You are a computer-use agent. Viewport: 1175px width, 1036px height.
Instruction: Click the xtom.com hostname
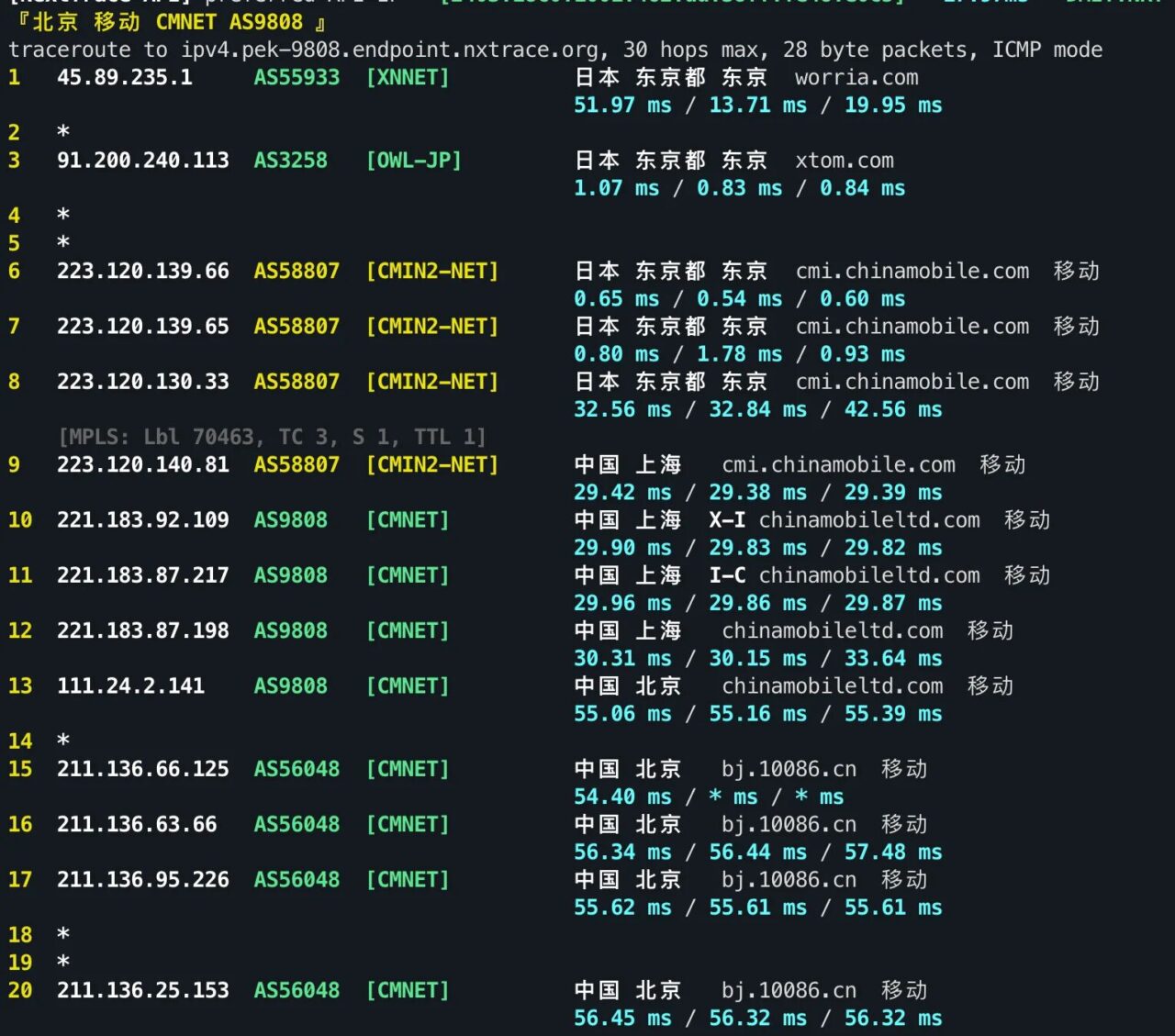coord(845,161)
